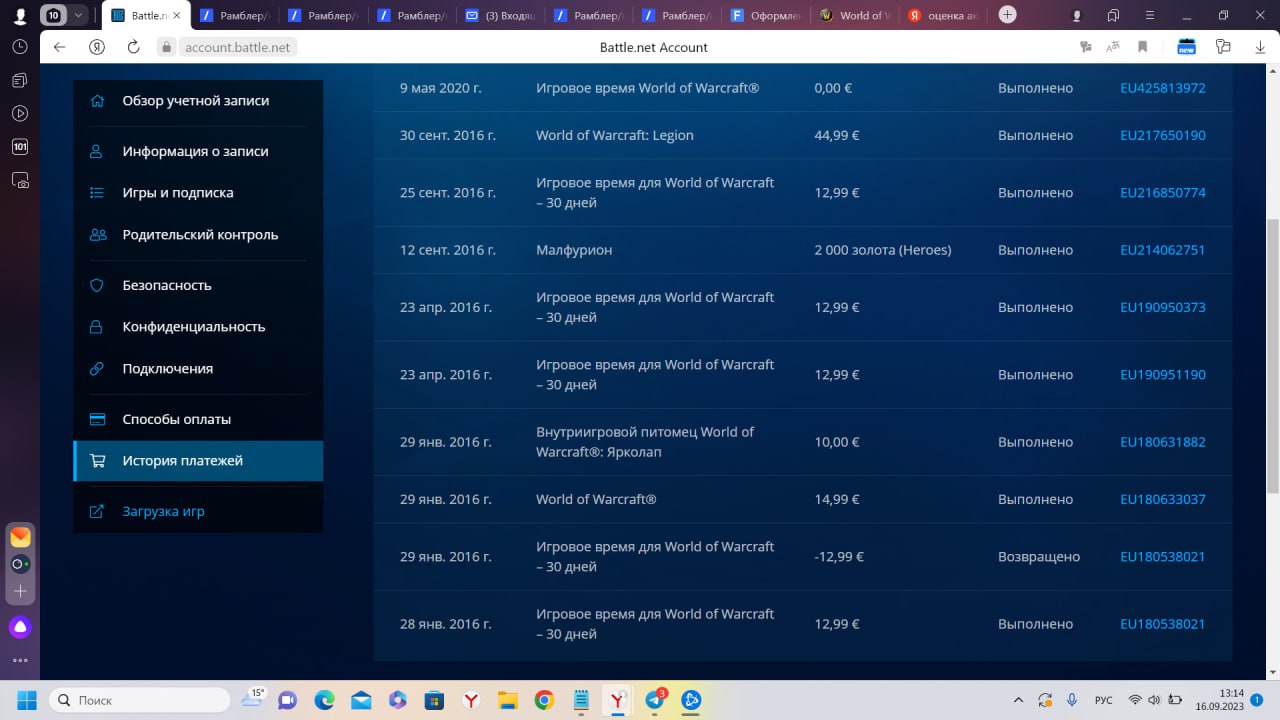Viewport: 1280px width, 720px height.
Task: Click the link icon beside Подключения
Action: [x=97, y=369]
